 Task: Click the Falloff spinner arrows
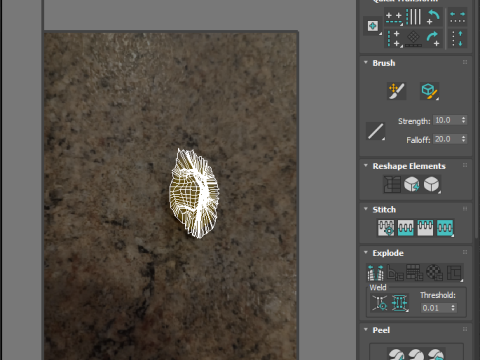click(463, 139)
